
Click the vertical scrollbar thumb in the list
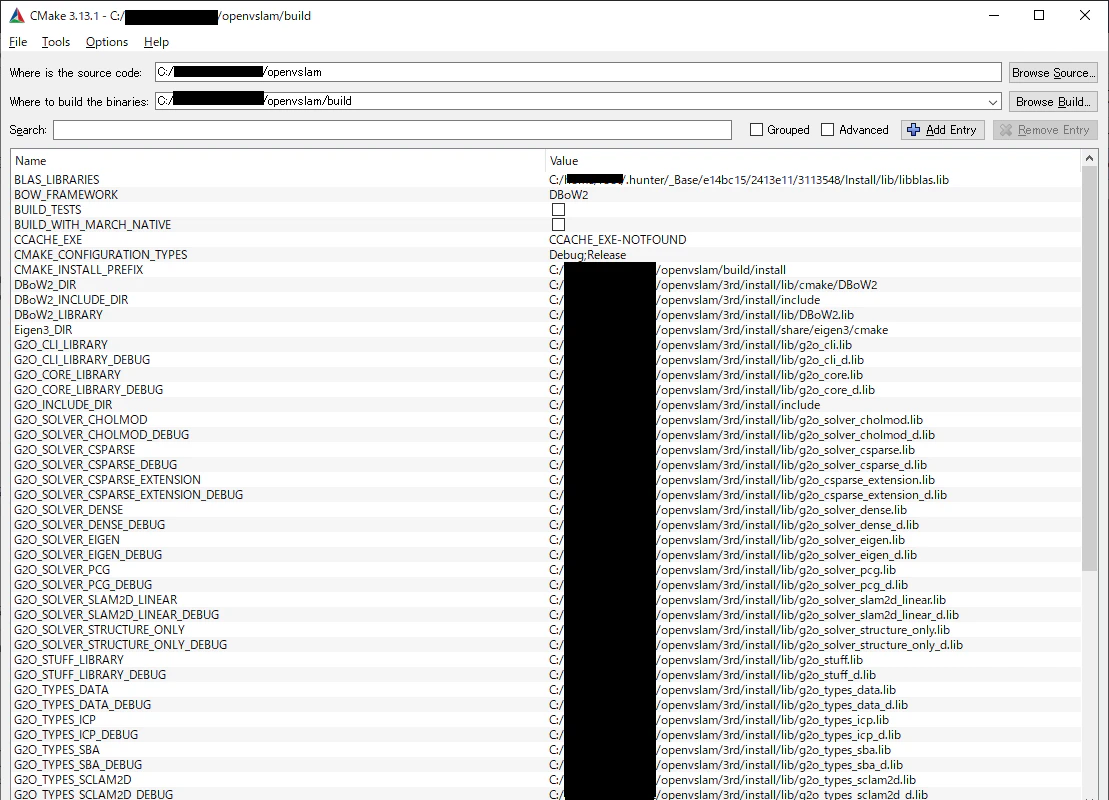[x=1089, y=368]
